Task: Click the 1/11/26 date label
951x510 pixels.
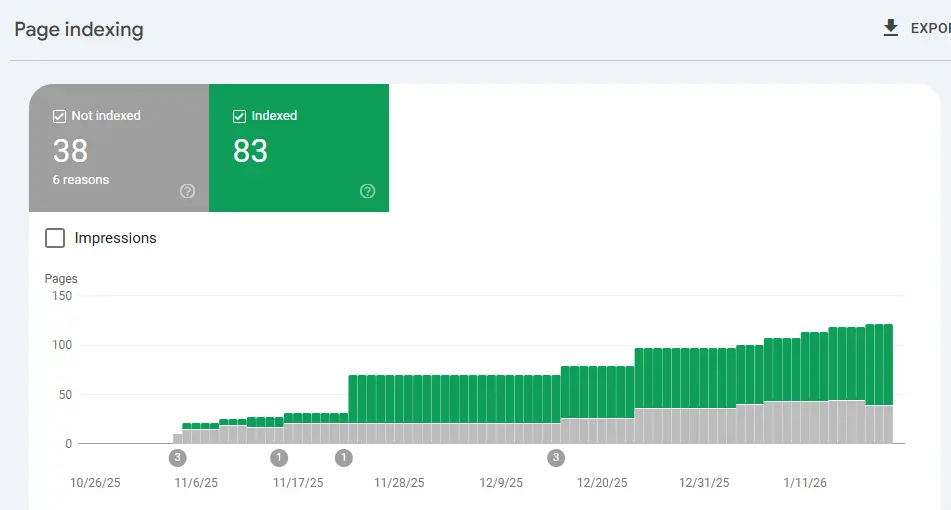Action: 805,483
